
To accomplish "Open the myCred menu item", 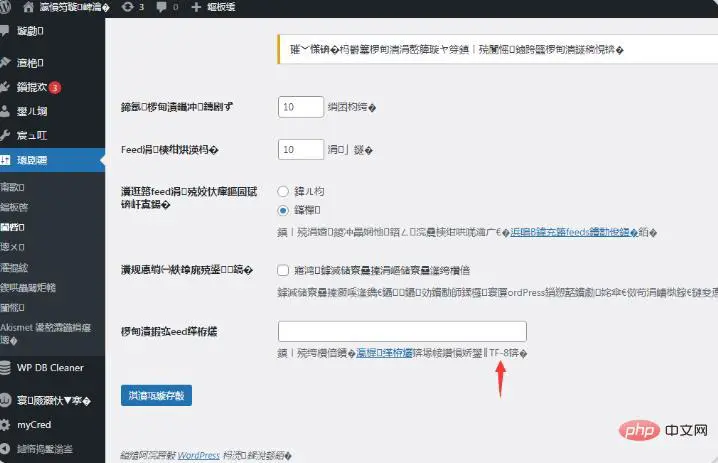I will pyautogui.click(x=34, y=425).
